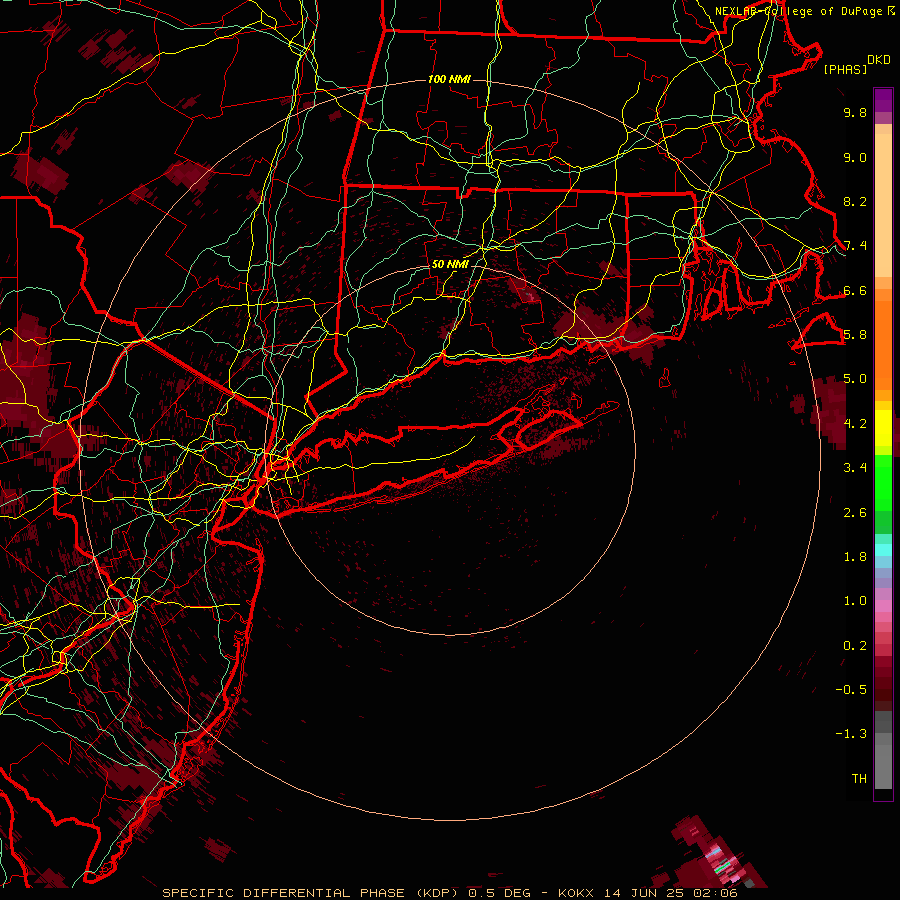Image resolution: width=900 pixels, height=900 pixels.
Task: Select the 8.2 scale label
Action: click(x=855, y=201)
